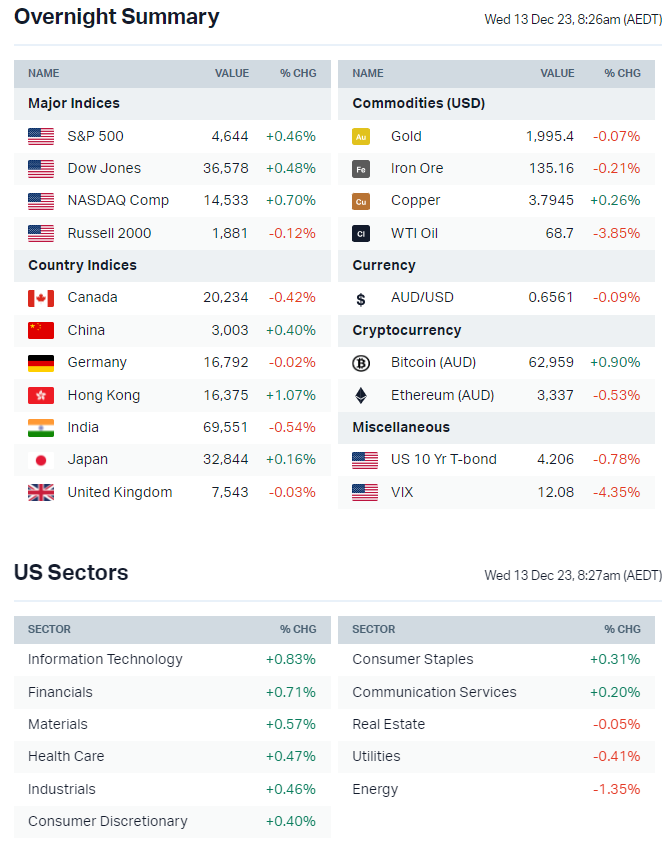Click the US Sectors heading
This screenshot has width=671, height=842.
[x=71, y=573]
